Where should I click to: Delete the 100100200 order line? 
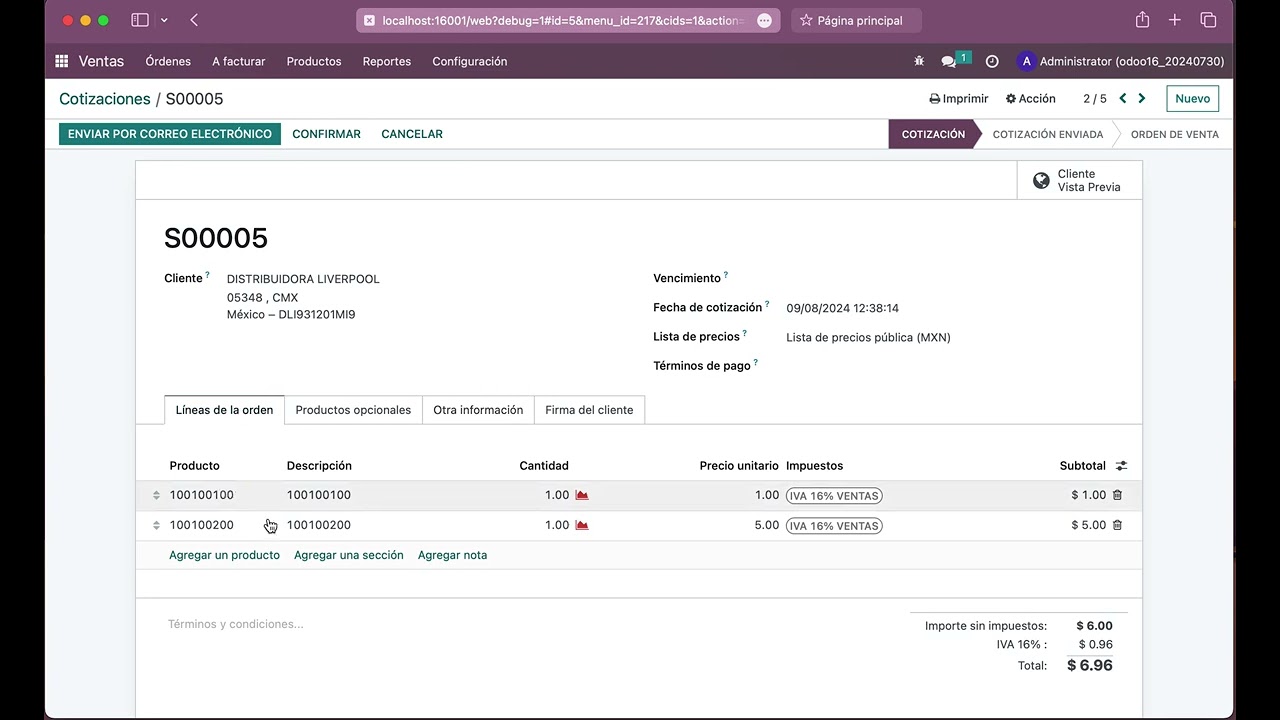click(x=1117, y=525)
